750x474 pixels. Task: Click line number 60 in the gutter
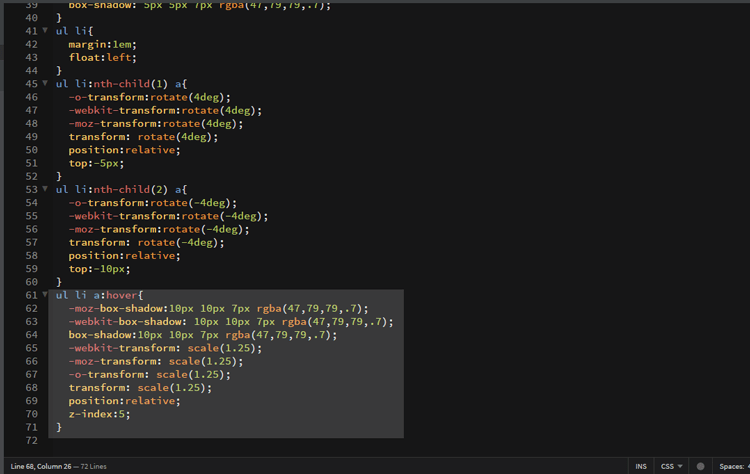(32, 282)
